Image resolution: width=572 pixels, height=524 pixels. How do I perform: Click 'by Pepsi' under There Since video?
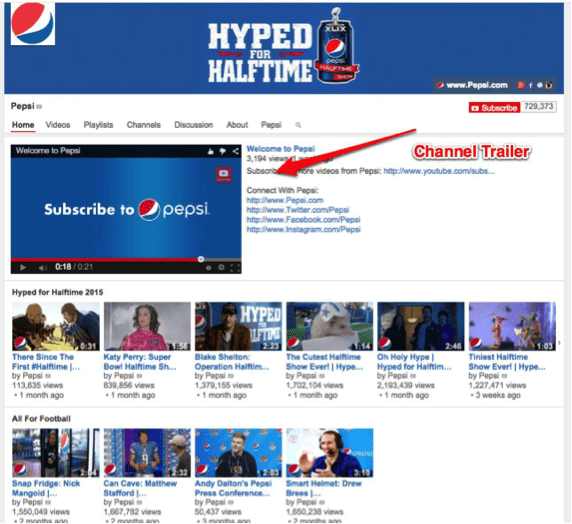(27, 375)
